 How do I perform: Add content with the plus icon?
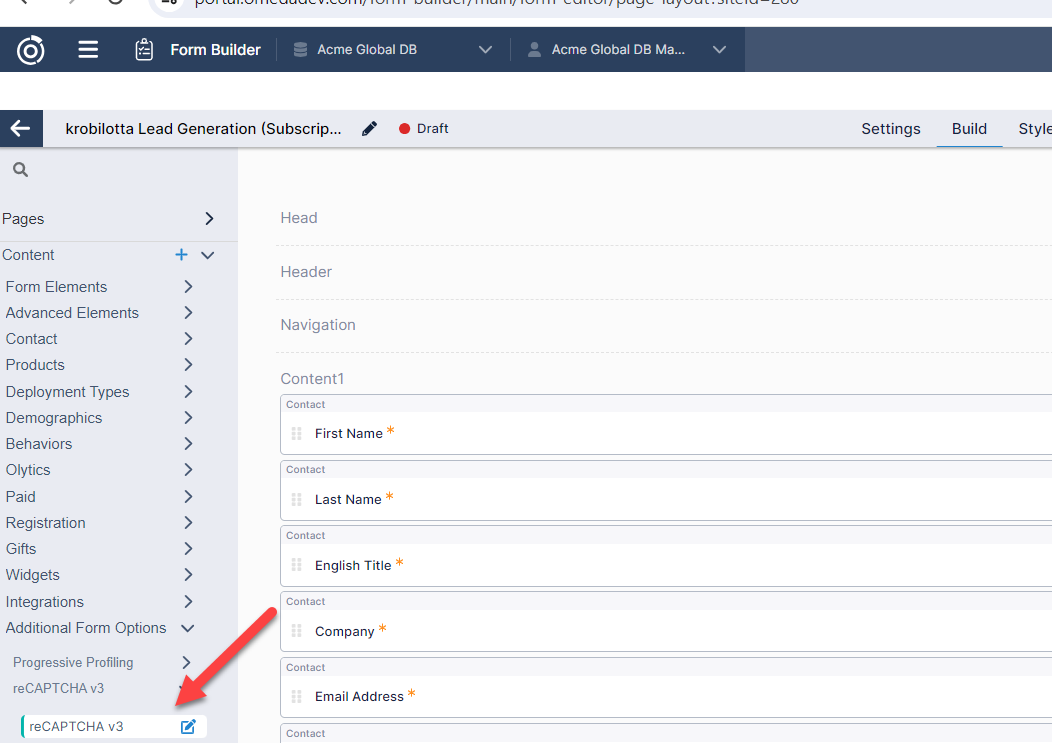(x=181, y=255)
